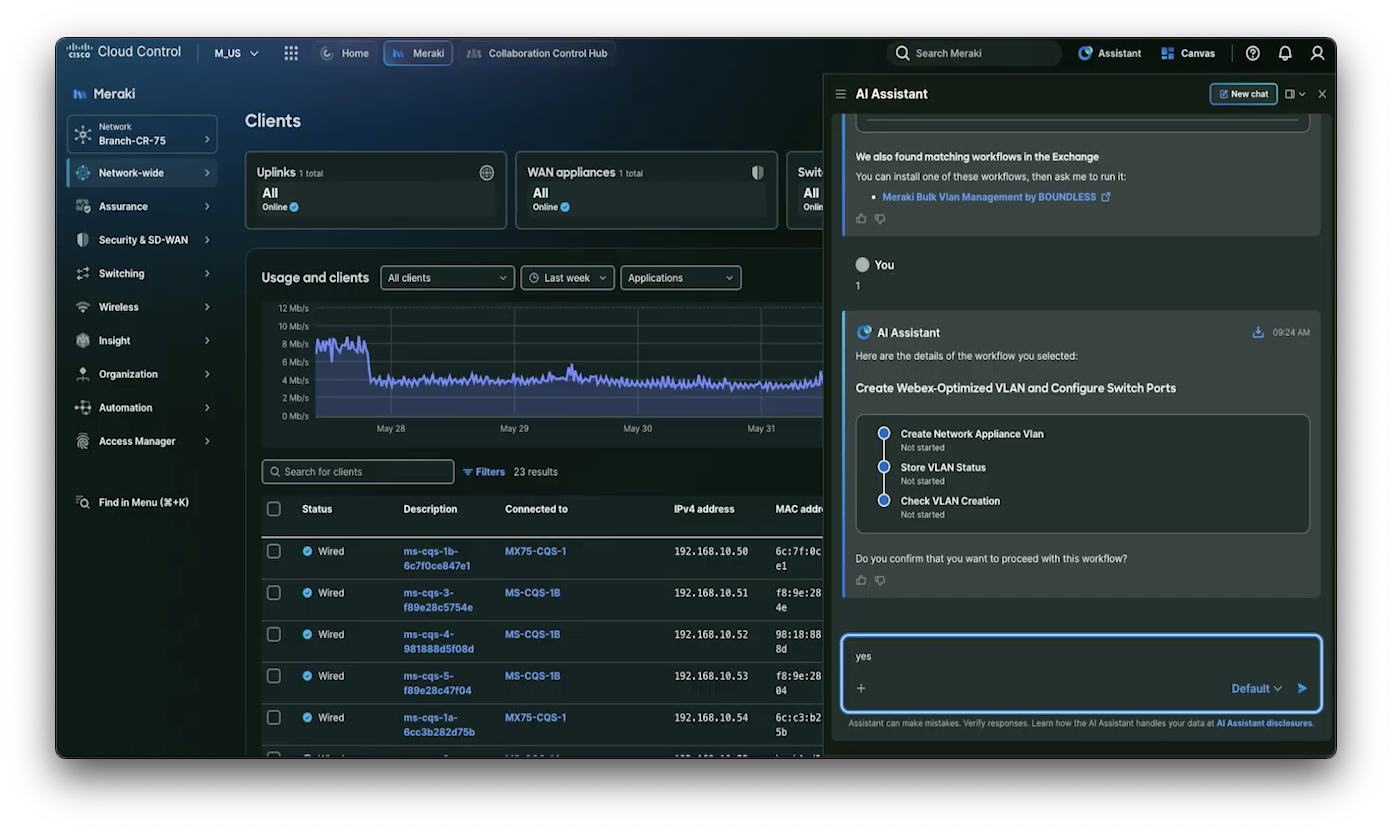
Task: Click the Meraki logo in sidebar
Action: pyautogui.click(x=80, y=94)
